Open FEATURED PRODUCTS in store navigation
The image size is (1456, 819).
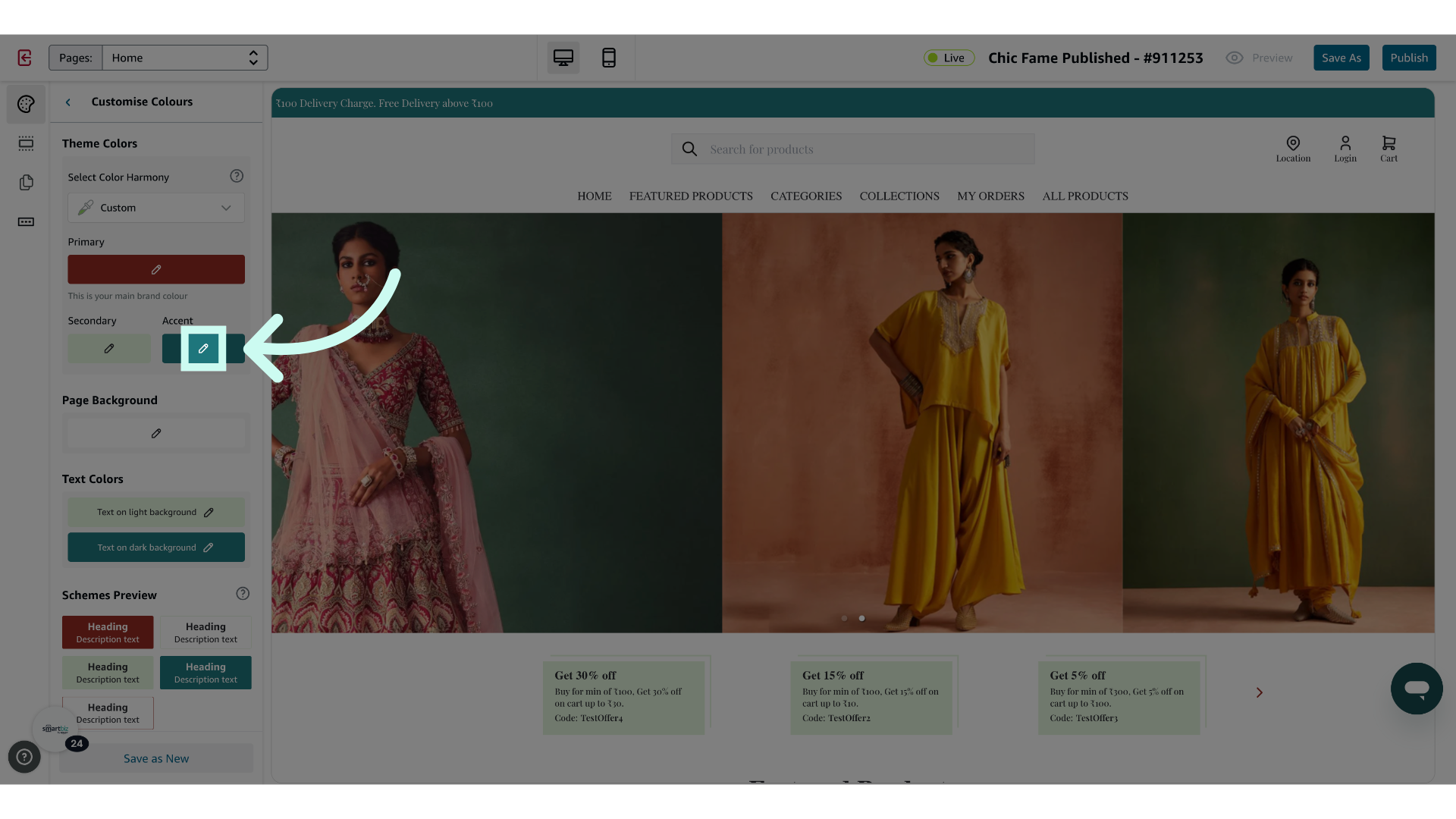(691, 196)
